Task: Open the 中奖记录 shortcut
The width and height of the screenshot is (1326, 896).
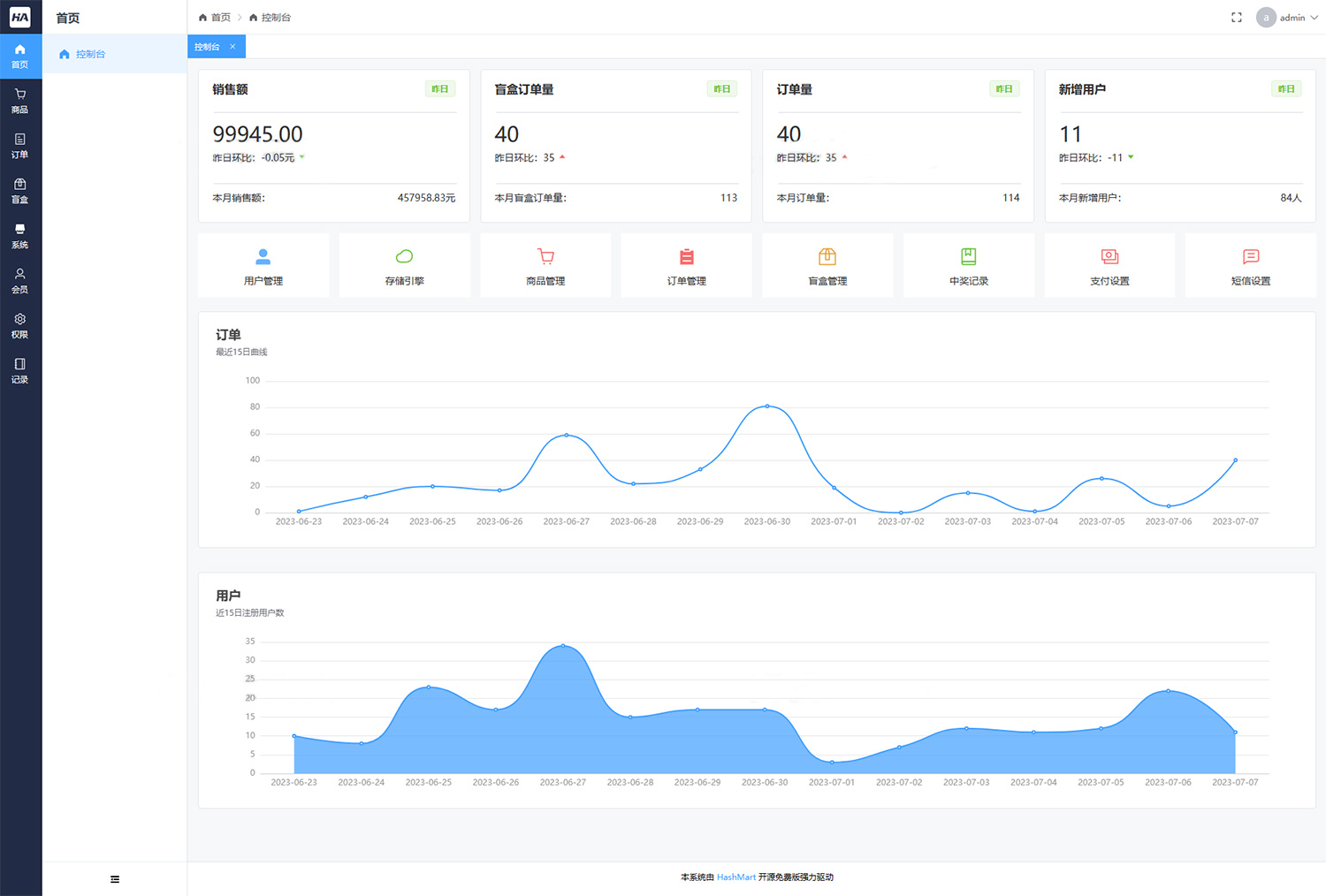Action: [968, 265]
